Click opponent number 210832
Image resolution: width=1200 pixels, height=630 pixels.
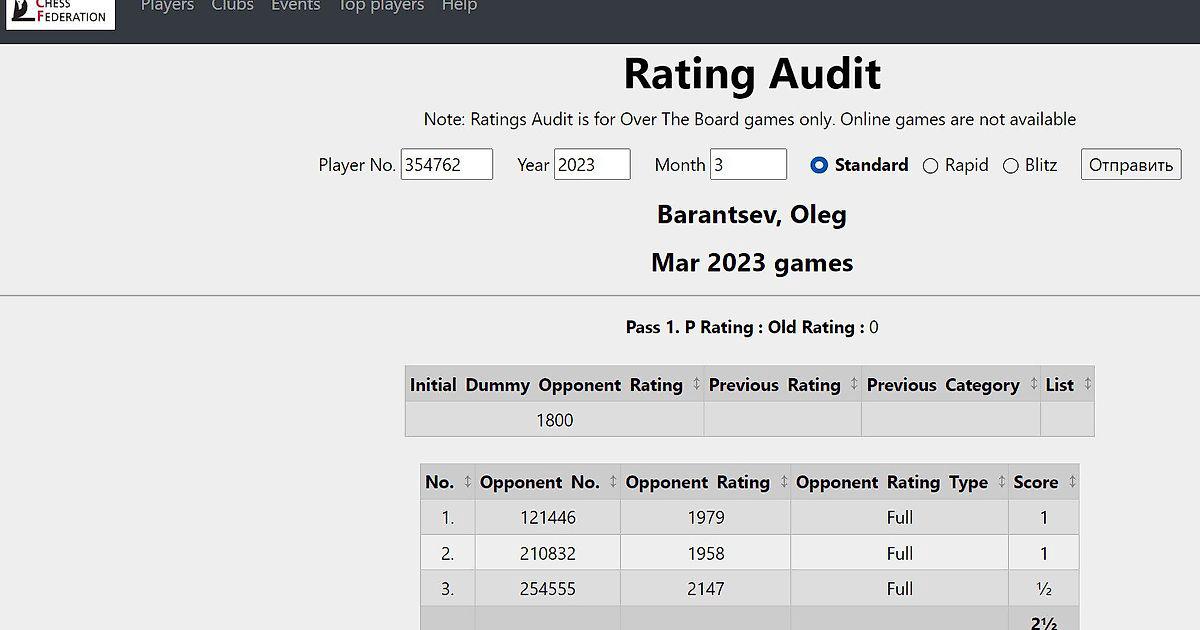(548, 553)
